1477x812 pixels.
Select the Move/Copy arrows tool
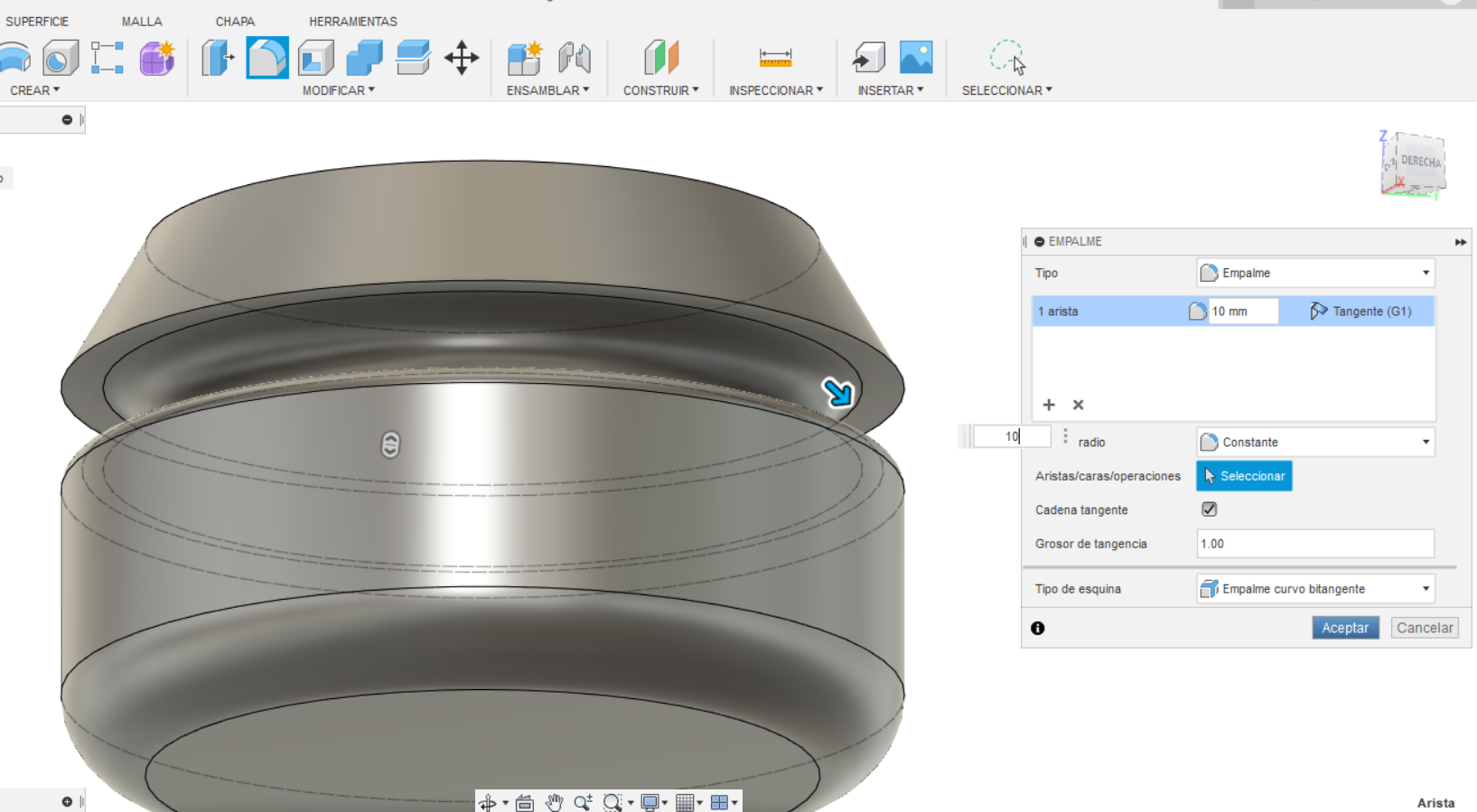pyautogui.click(x=462, y=58)
